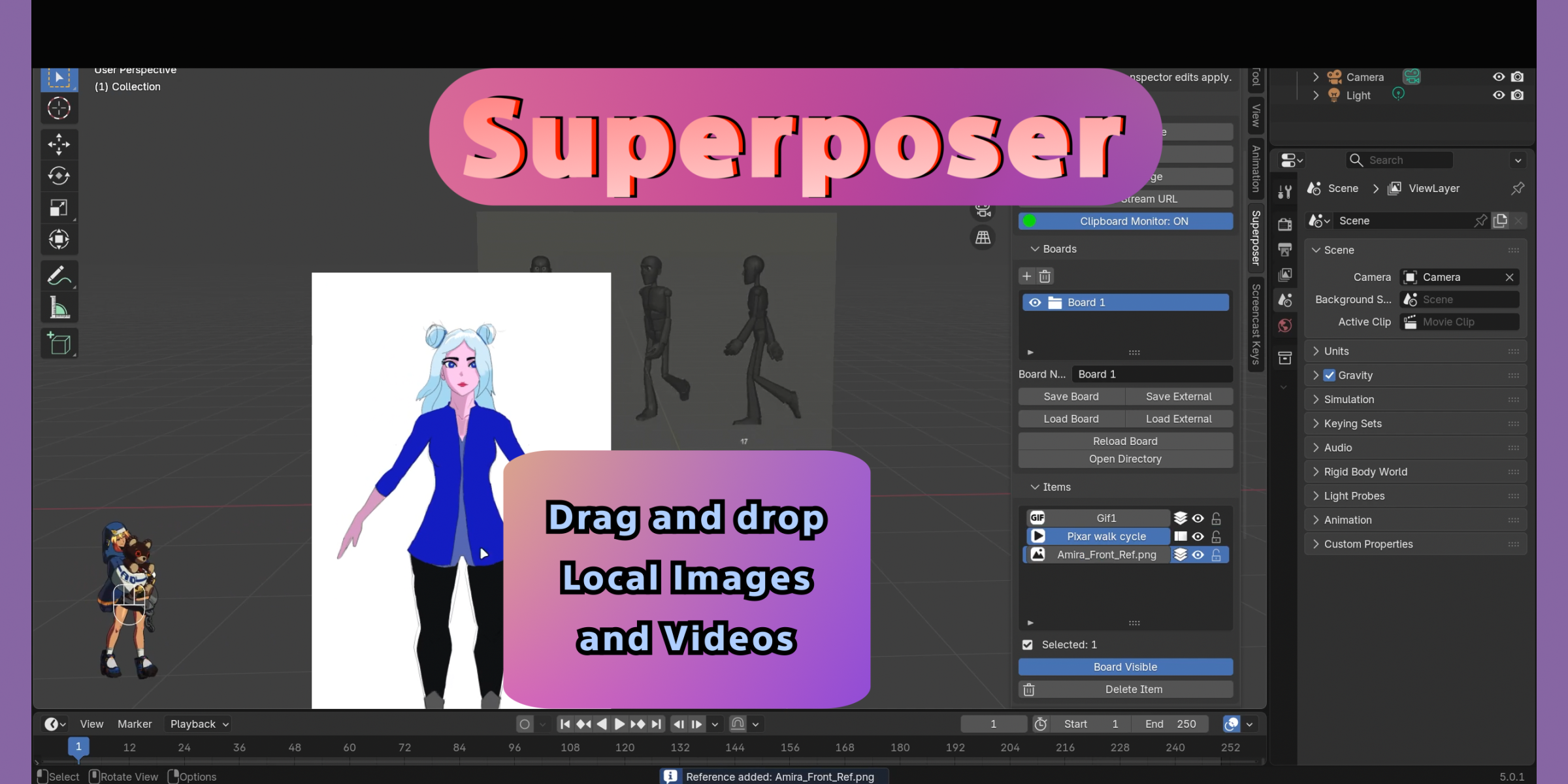
Task: Open the Playback dropdown in timeline
Action: pos(199,724)
